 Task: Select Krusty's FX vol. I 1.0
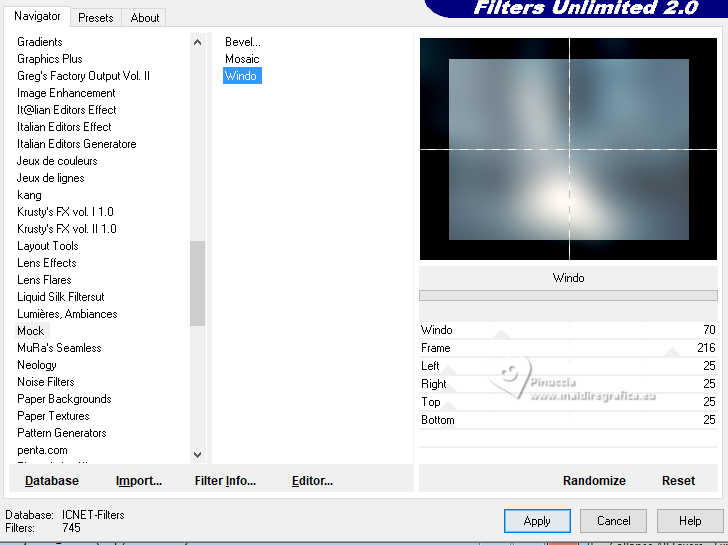pos(65,212)
